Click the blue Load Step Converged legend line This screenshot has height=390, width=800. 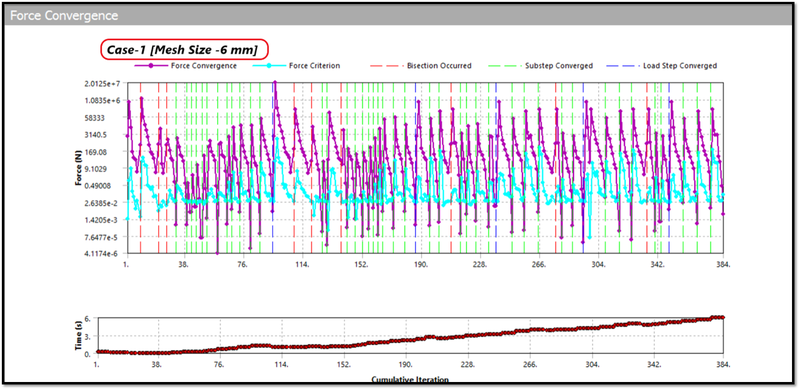point(623,66)
